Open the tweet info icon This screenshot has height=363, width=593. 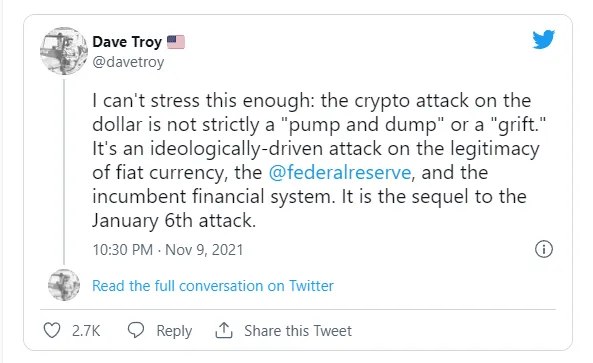coord(544,249)
